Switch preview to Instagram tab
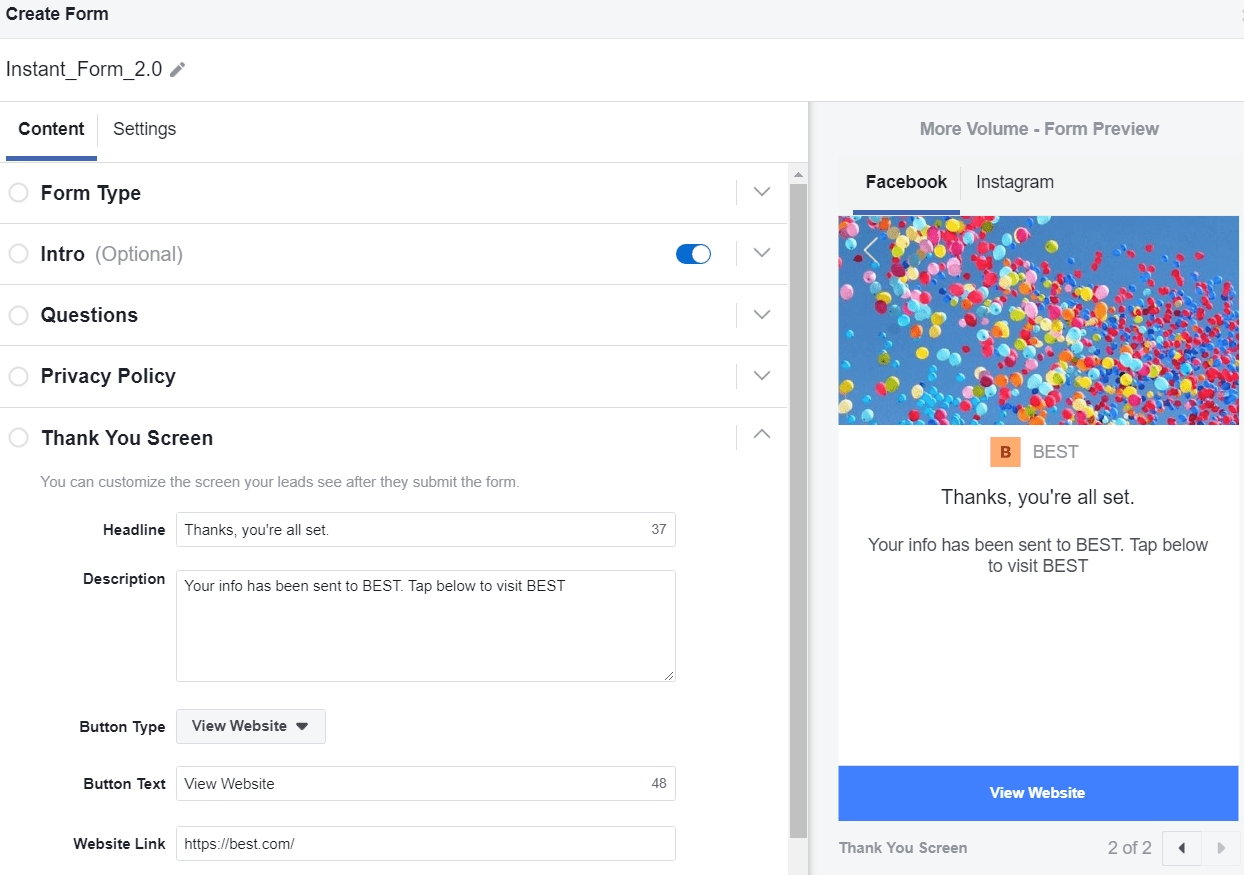Image resolution: width=1244 pixels, height=875 pixels. point(1014,182)
